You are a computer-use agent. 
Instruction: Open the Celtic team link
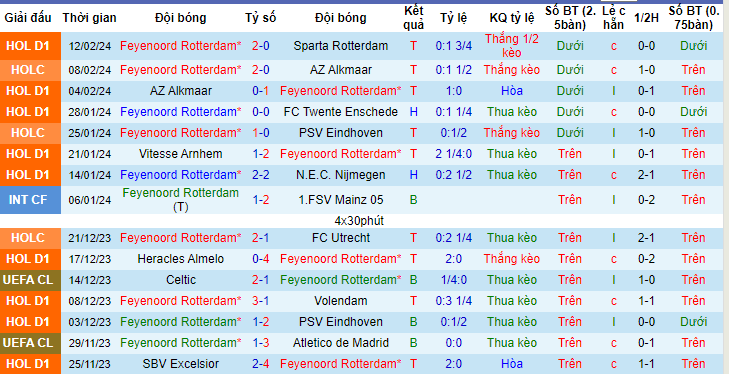(181, 280)
